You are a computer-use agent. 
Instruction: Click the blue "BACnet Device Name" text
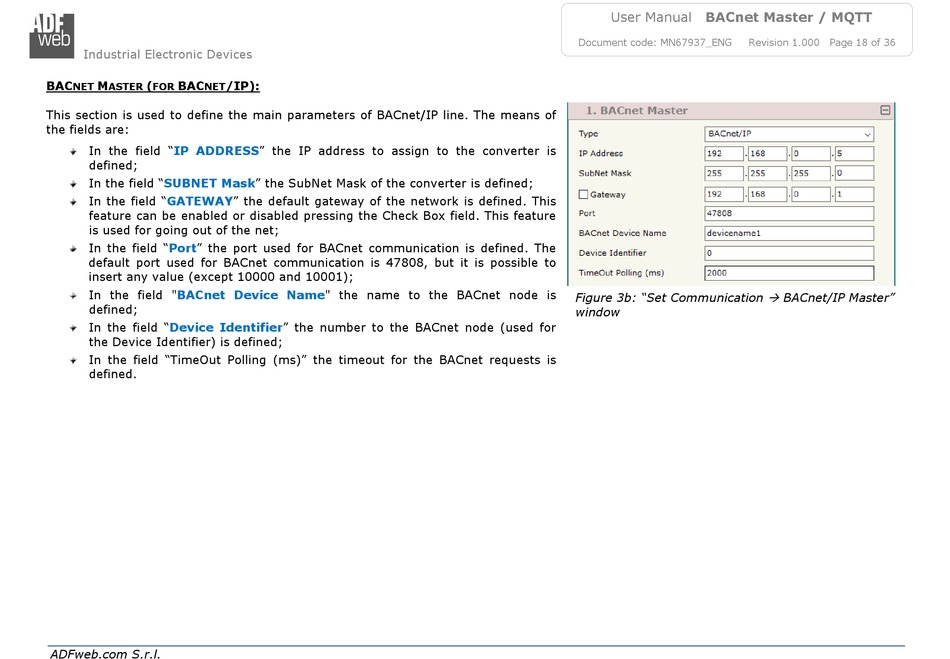251,295
